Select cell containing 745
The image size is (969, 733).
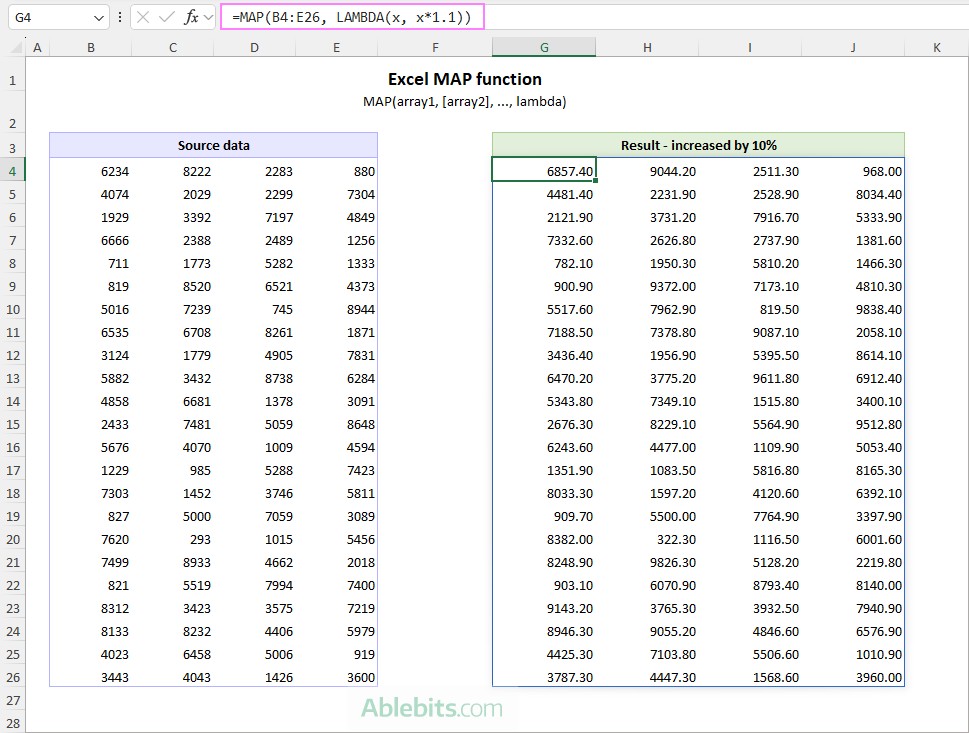[255, 310]
